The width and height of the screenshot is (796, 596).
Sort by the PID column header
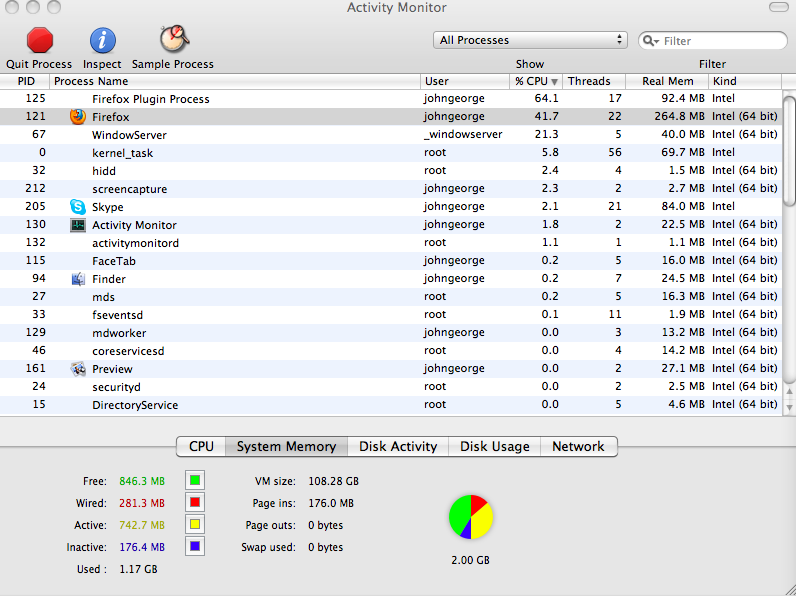[25, 81]
